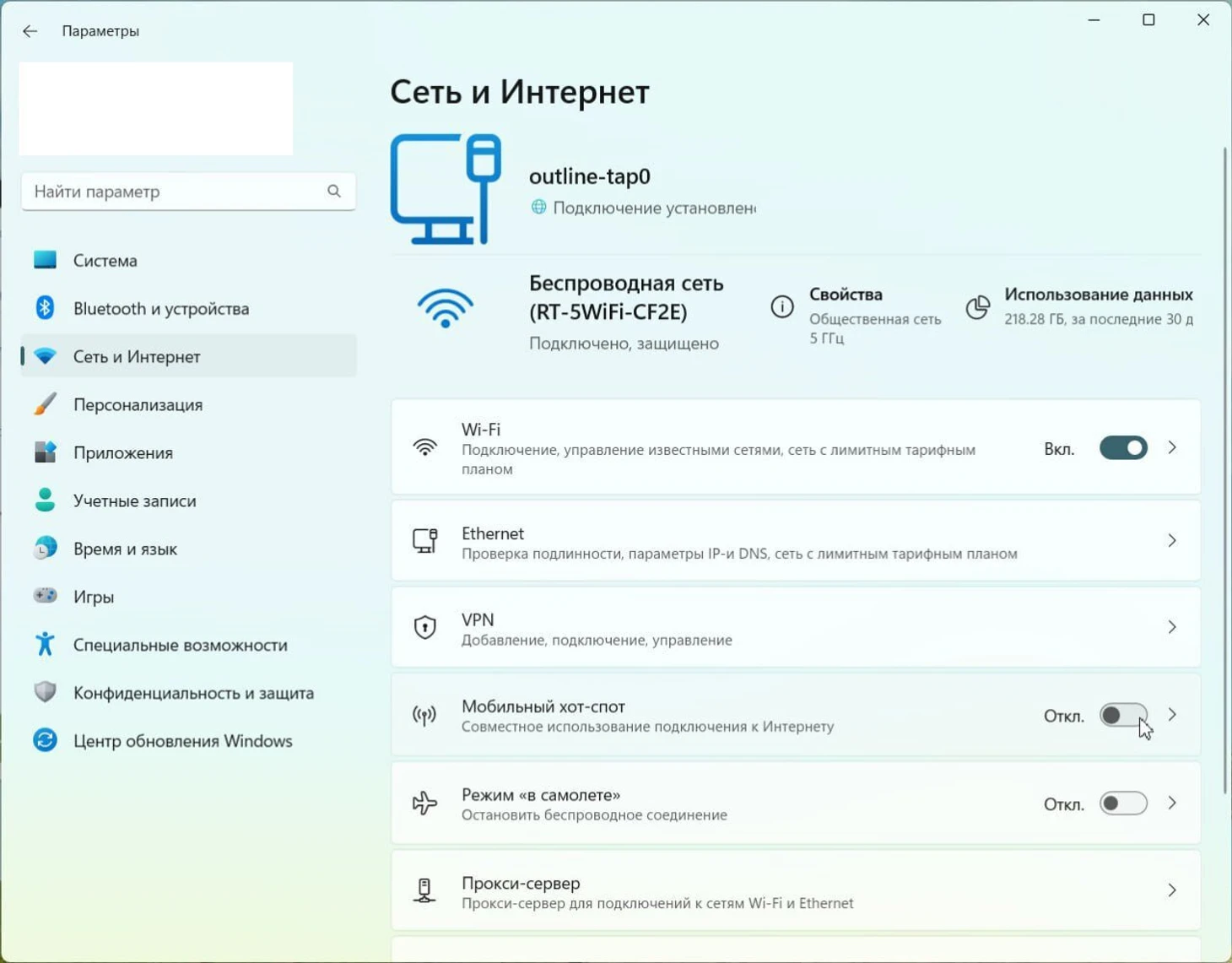Click the magnifier icon in the search box
The width and height of the screenshot is (1232, 963).
click(334, 192)
